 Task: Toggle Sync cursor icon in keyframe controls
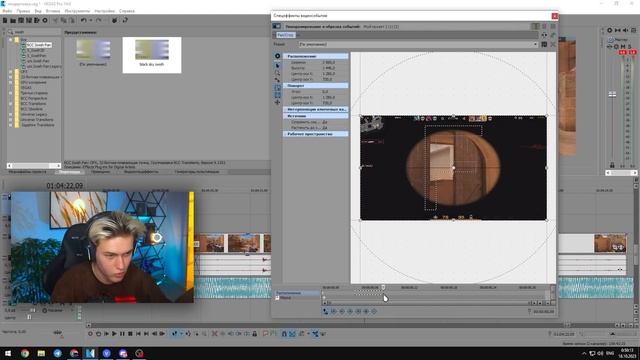pos(325,311)
